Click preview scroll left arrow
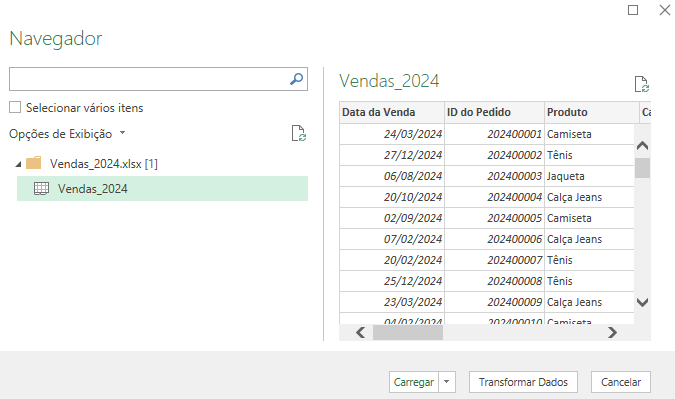The height and width of the screenshot is (399, 675). (361, 332)
